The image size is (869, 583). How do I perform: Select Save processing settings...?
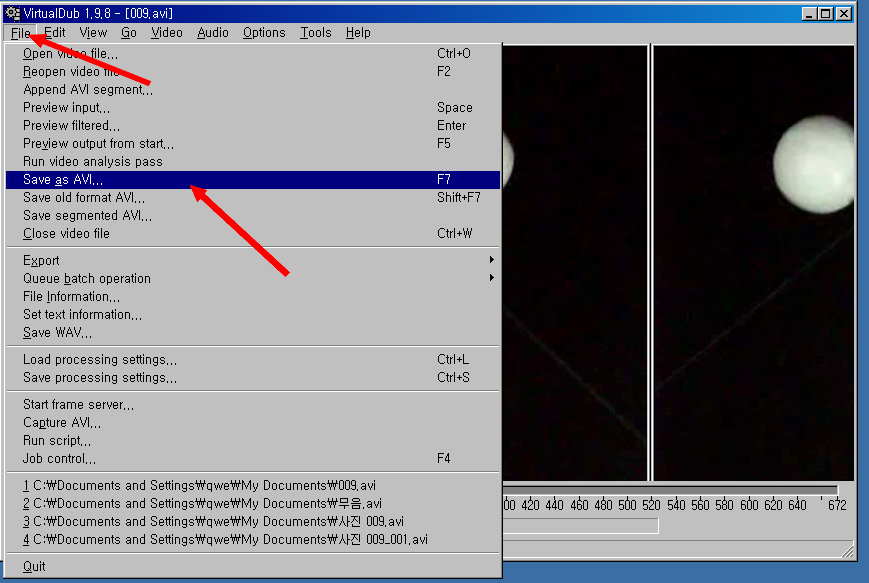(x=253, y=377)
